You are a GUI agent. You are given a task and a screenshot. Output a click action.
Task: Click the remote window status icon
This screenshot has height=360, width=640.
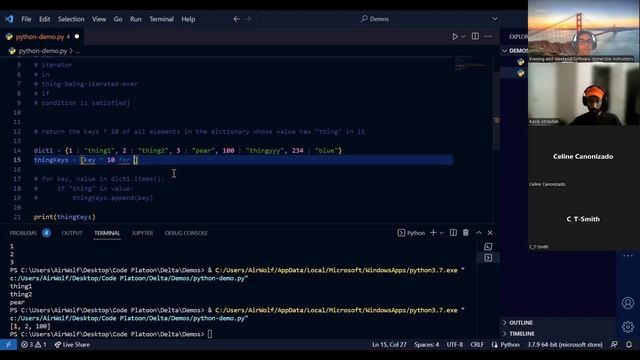(8, 345)
